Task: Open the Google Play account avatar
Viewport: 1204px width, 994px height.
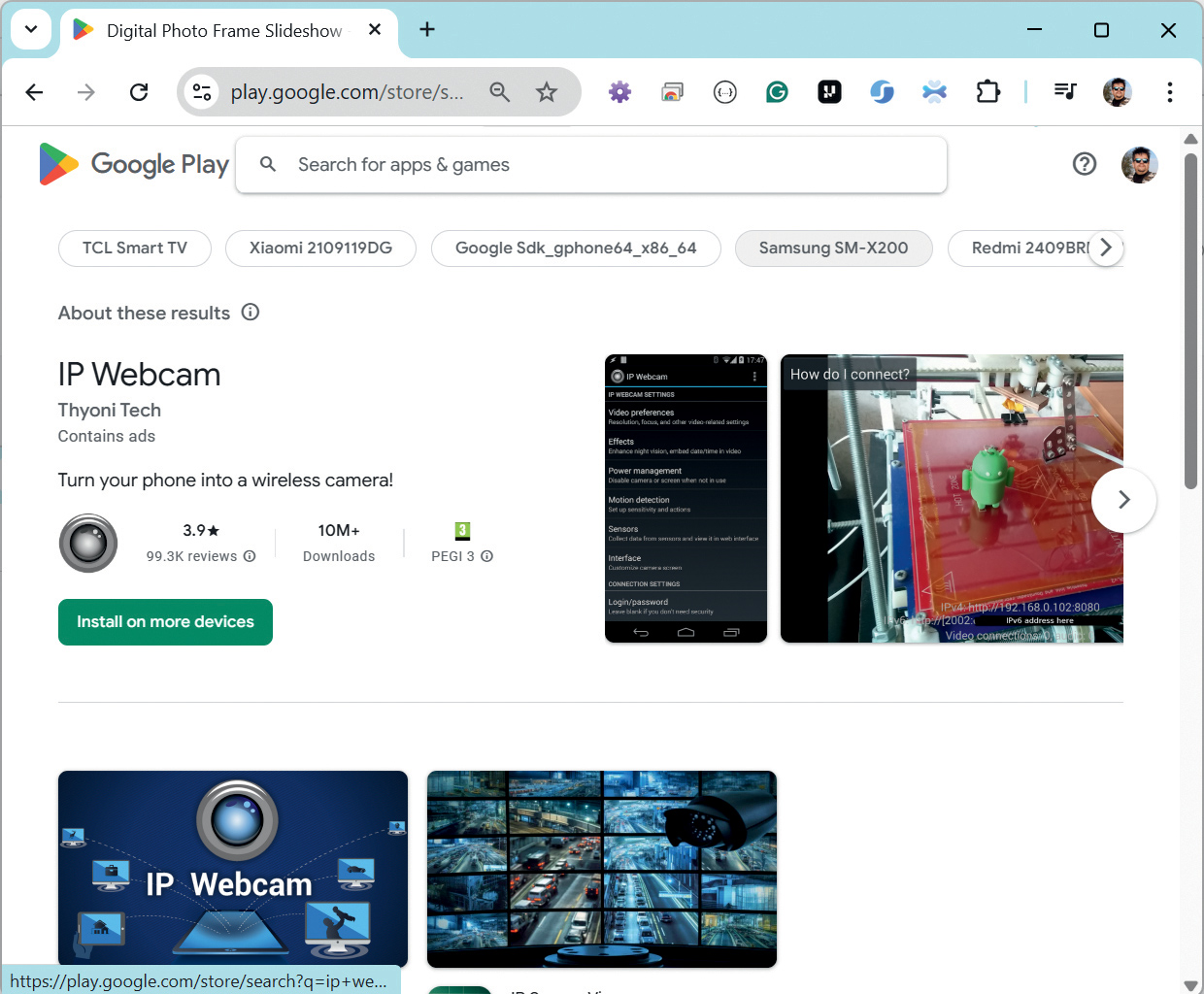Action: (x=1140, y=164)
